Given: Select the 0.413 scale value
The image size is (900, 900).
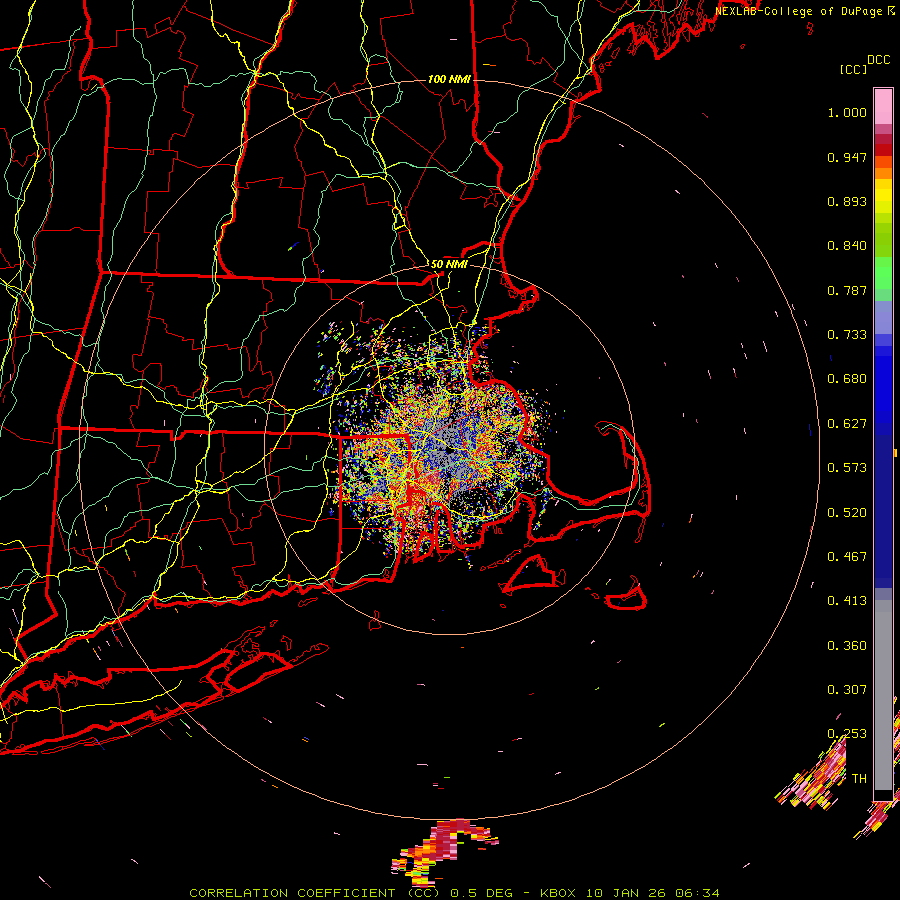Looking at the screenshot, I should 847,601.
